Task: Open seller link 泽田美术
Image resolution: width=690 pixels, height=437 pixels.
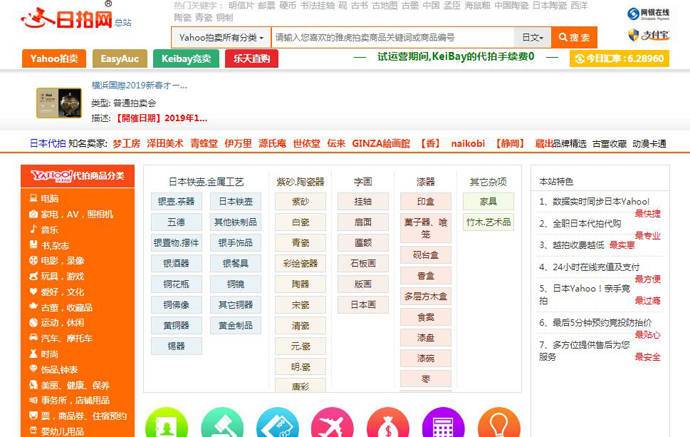Action: pyautogui.click(x=165, y=143)
